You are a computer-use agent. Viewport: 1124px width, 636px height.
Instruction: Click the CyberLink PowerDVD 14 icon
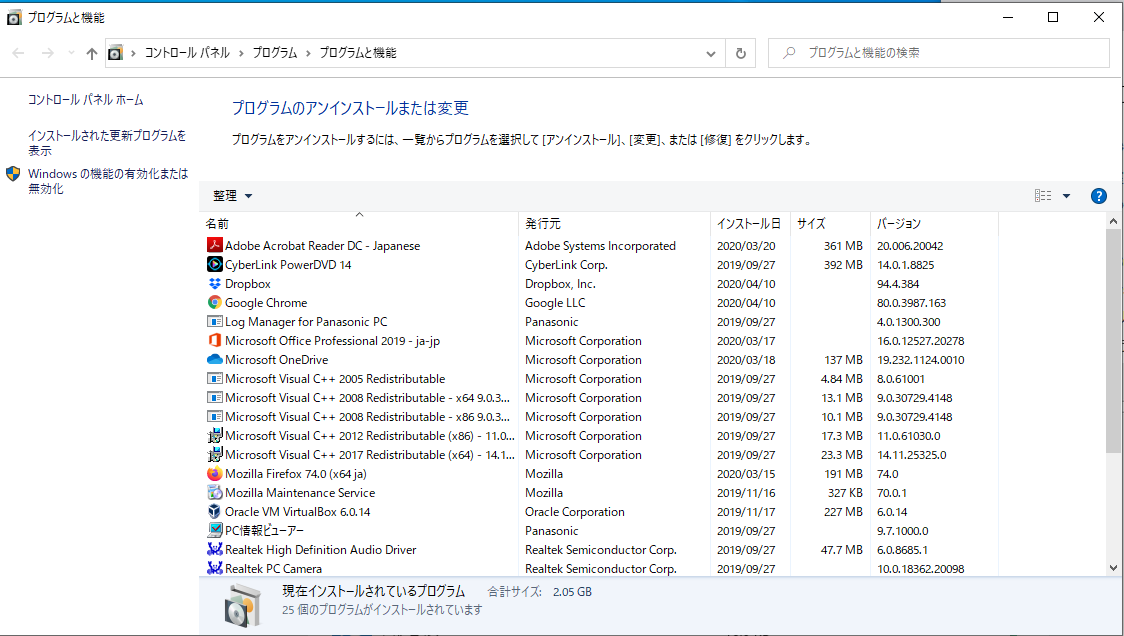214,265
